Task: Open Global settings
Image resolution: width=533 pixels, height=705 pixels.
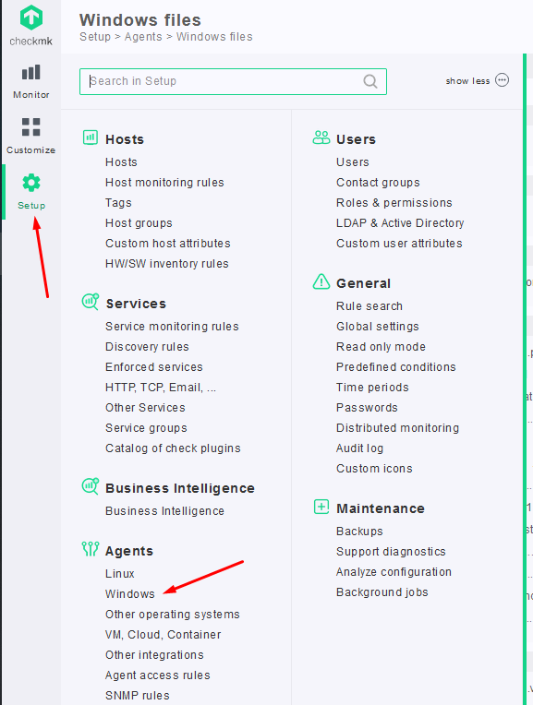Action: [x=377, y=326]
